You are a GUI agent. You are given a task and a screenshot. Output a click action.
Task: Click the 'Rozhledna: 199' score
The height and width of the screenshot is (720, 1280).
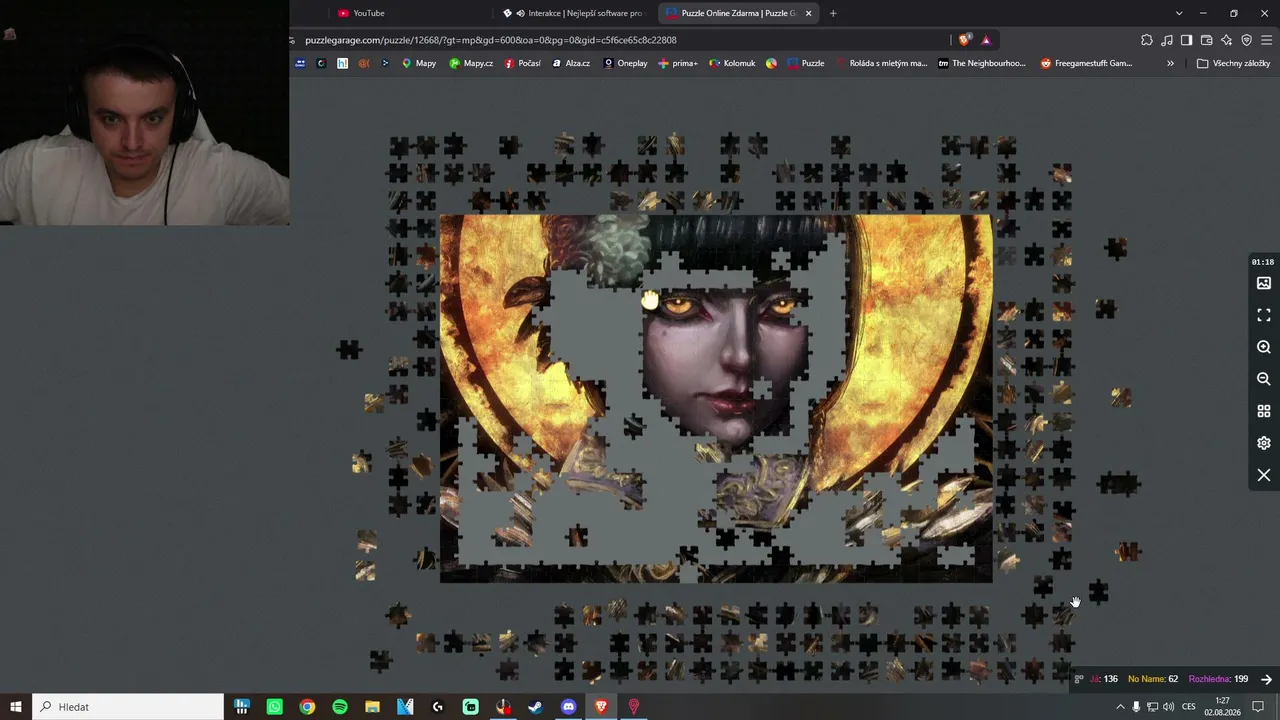(1218, 679)
